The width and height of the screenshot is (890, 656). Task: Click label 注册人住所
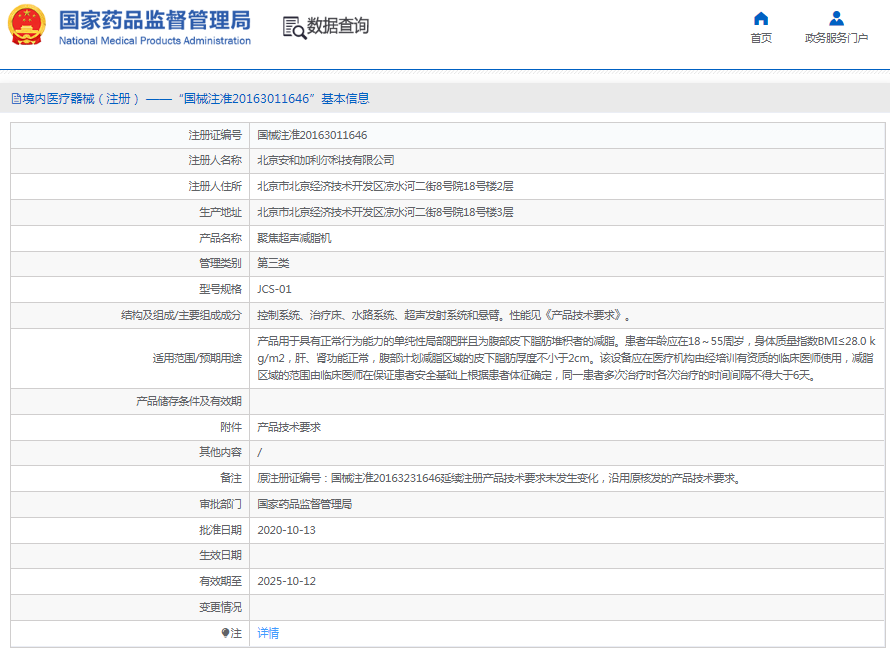[215, 186]
